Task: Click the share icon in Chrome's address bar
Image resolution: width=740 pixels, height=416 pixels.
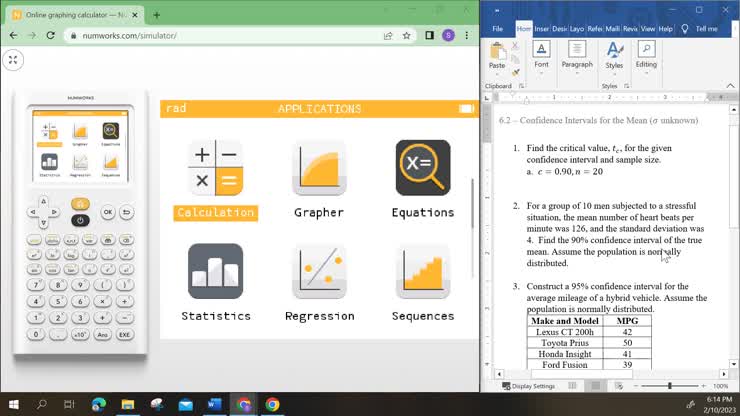Action: [388, 35]
